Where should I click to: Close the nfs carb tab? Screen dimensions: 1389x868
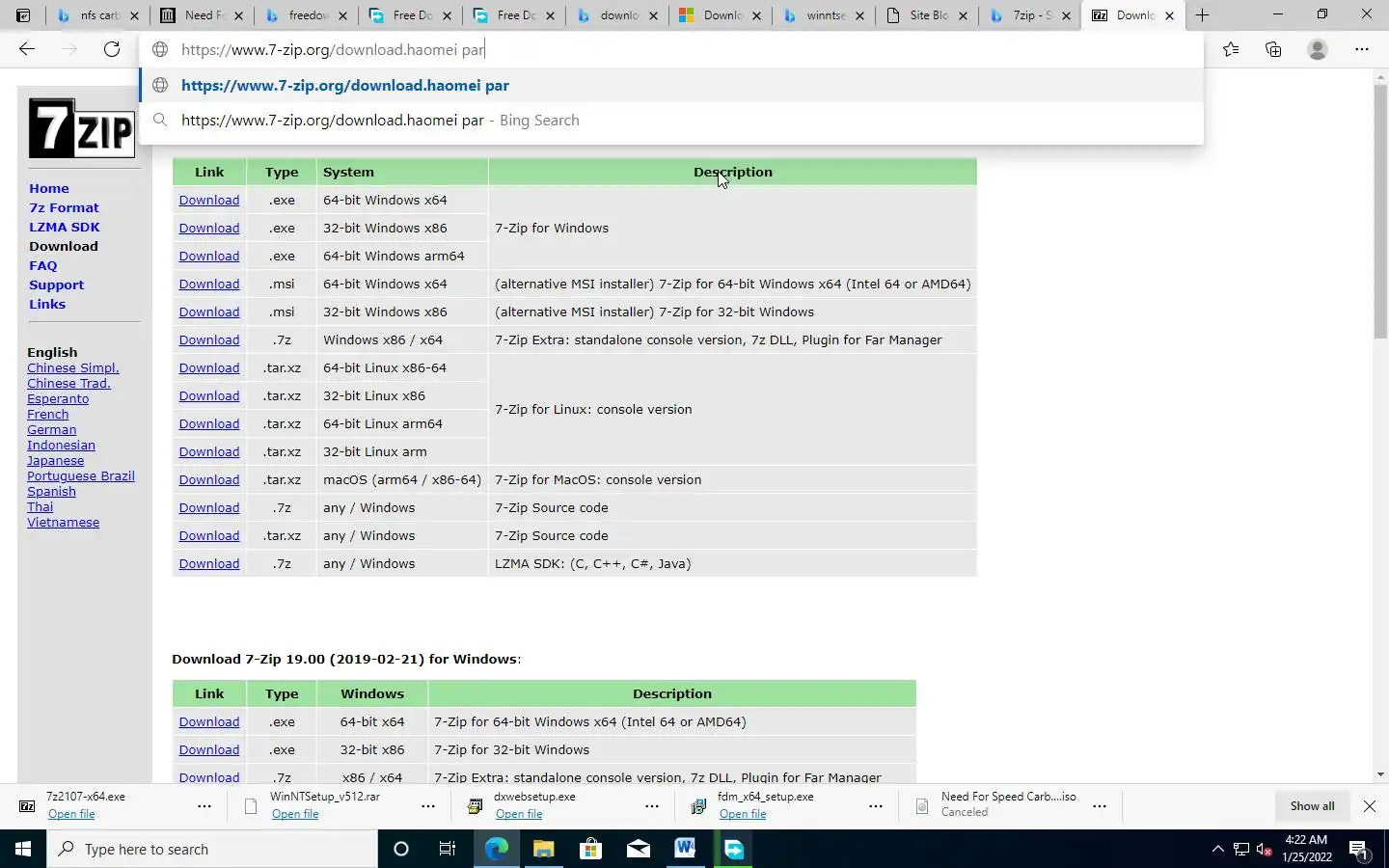click(134, 15)
